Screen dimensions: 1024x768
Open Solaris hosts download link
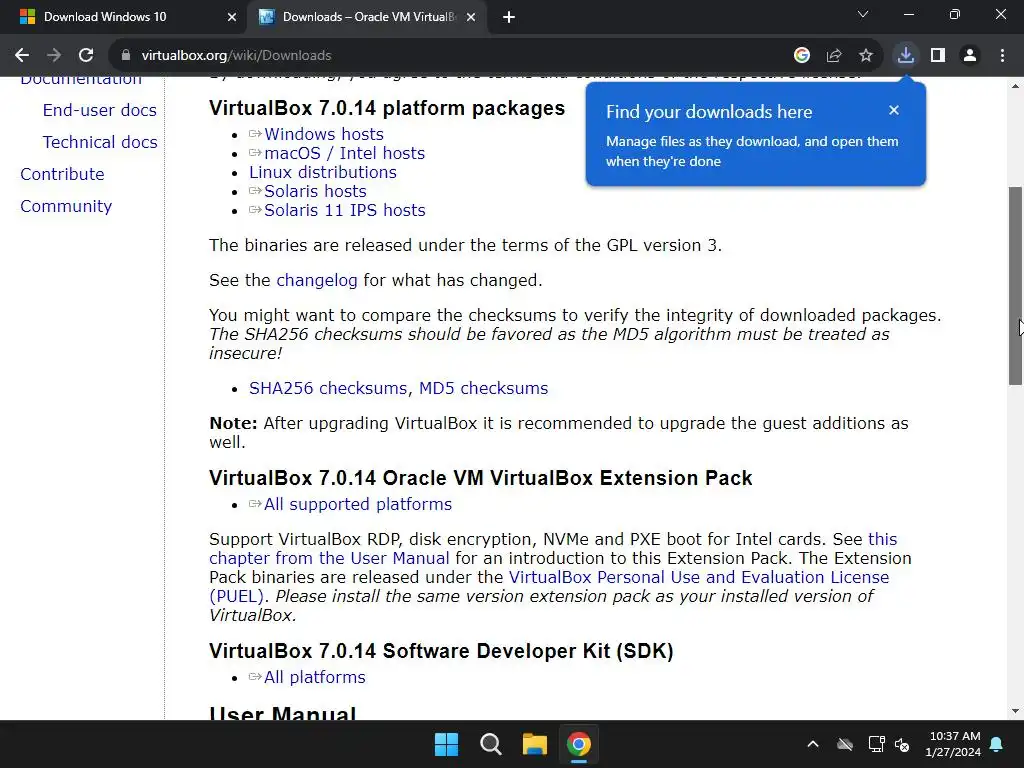[315, 191]
